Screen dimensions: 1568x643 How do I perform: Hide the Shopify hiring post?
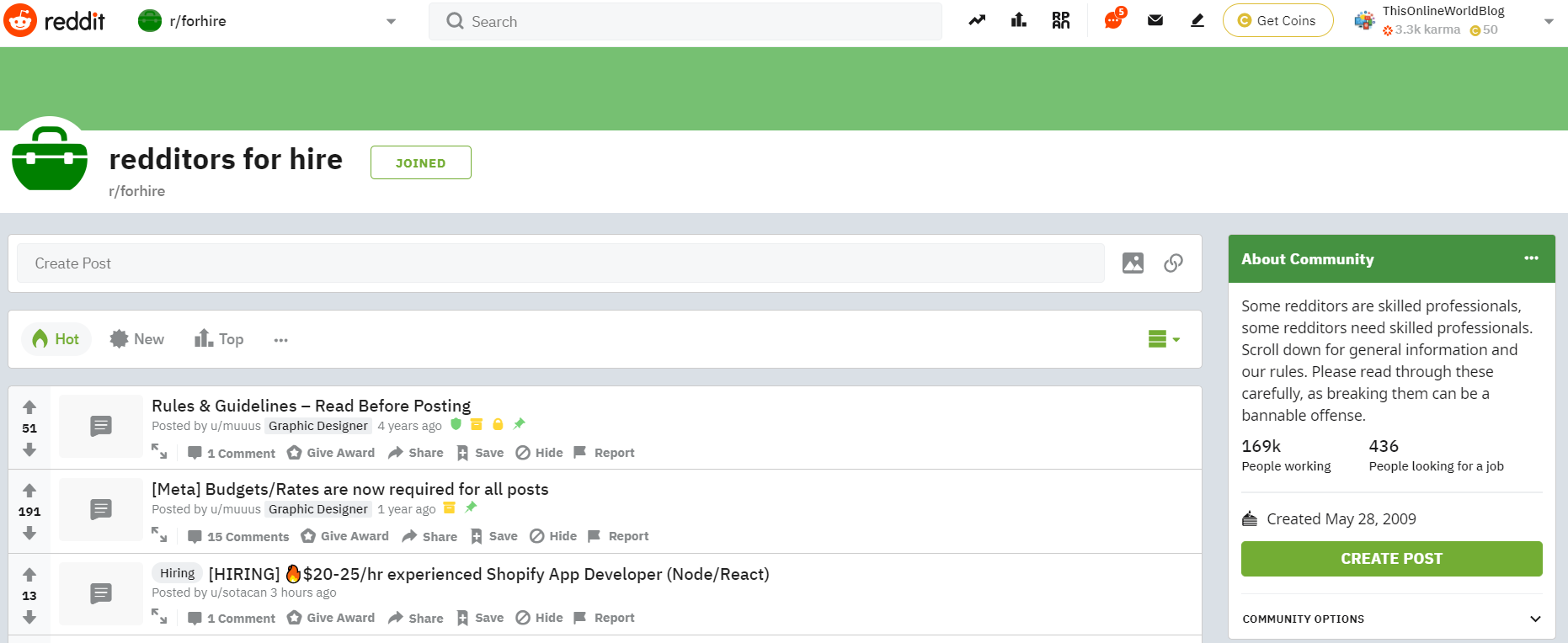(539, 618)
